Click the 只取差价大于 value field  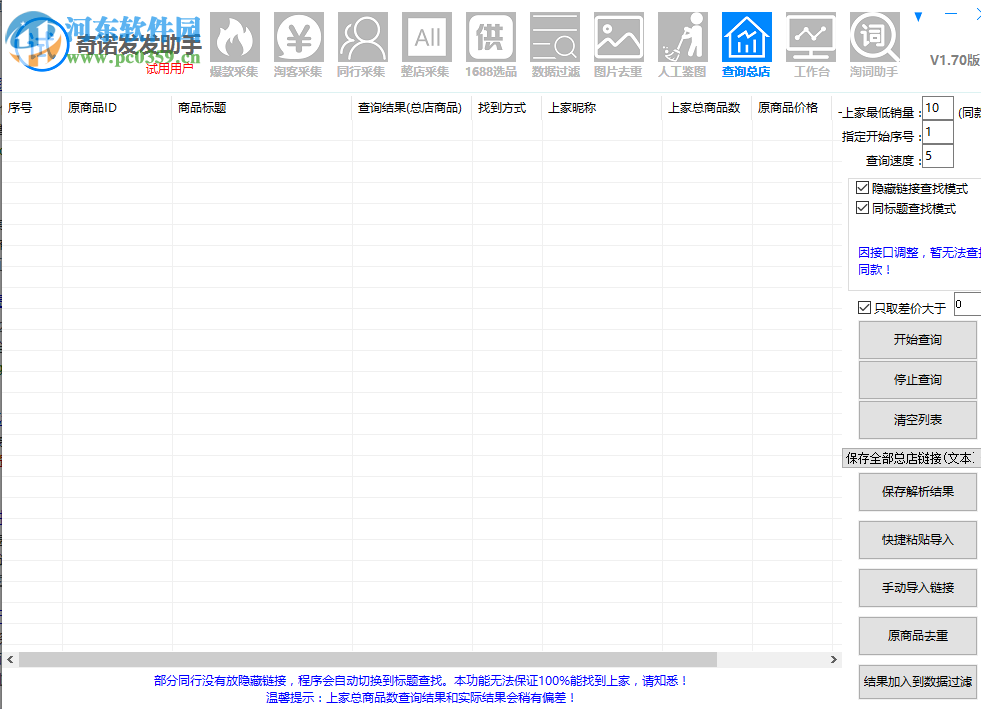[967, 304]
